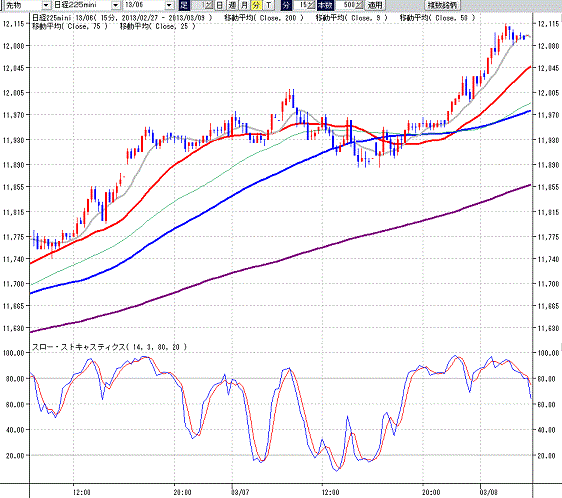Viewport: 562px width, 498px height.
Task: Click the 複数銘柄 multiple symbols button
Action: [x=443, y=5]
